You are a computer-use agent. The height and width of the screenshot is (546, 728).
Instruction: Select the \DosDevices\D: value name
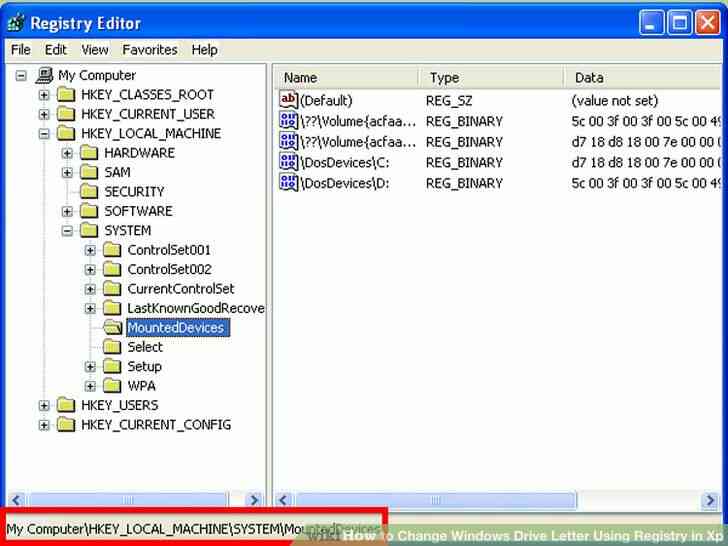coord(345,183)
